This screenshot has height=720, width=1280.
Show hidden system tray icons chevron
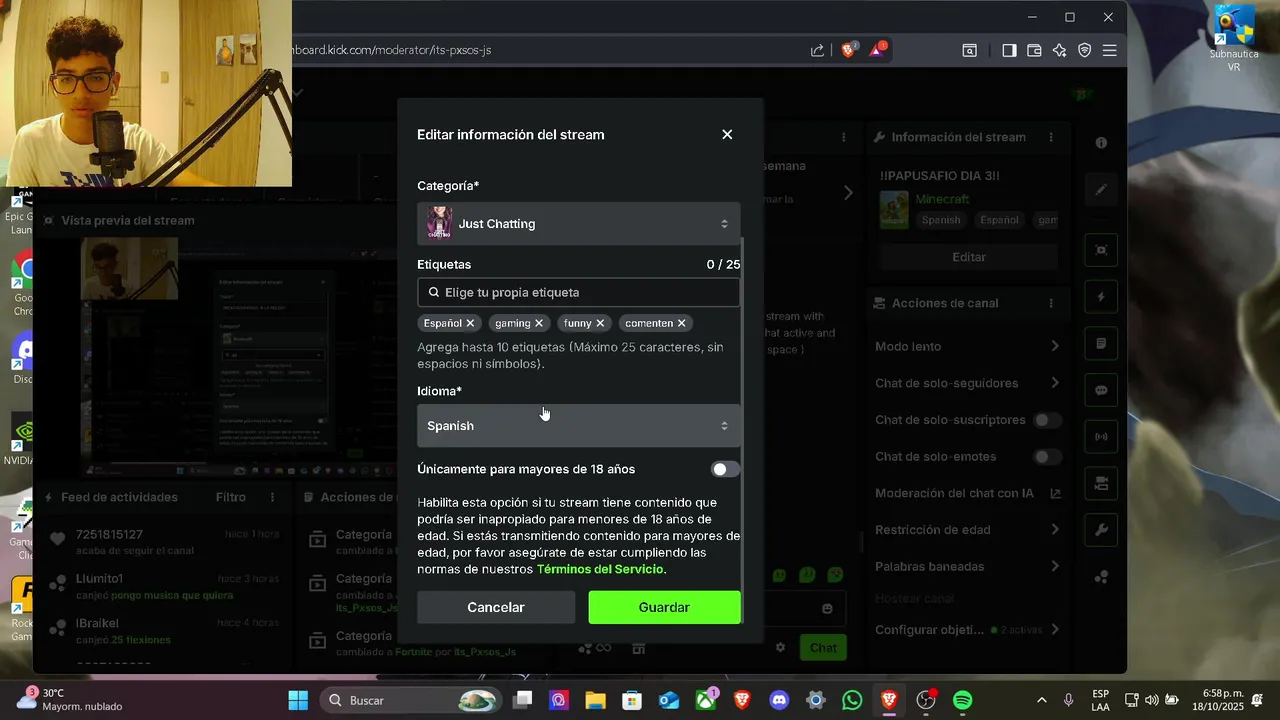[x=1042, y=700]
